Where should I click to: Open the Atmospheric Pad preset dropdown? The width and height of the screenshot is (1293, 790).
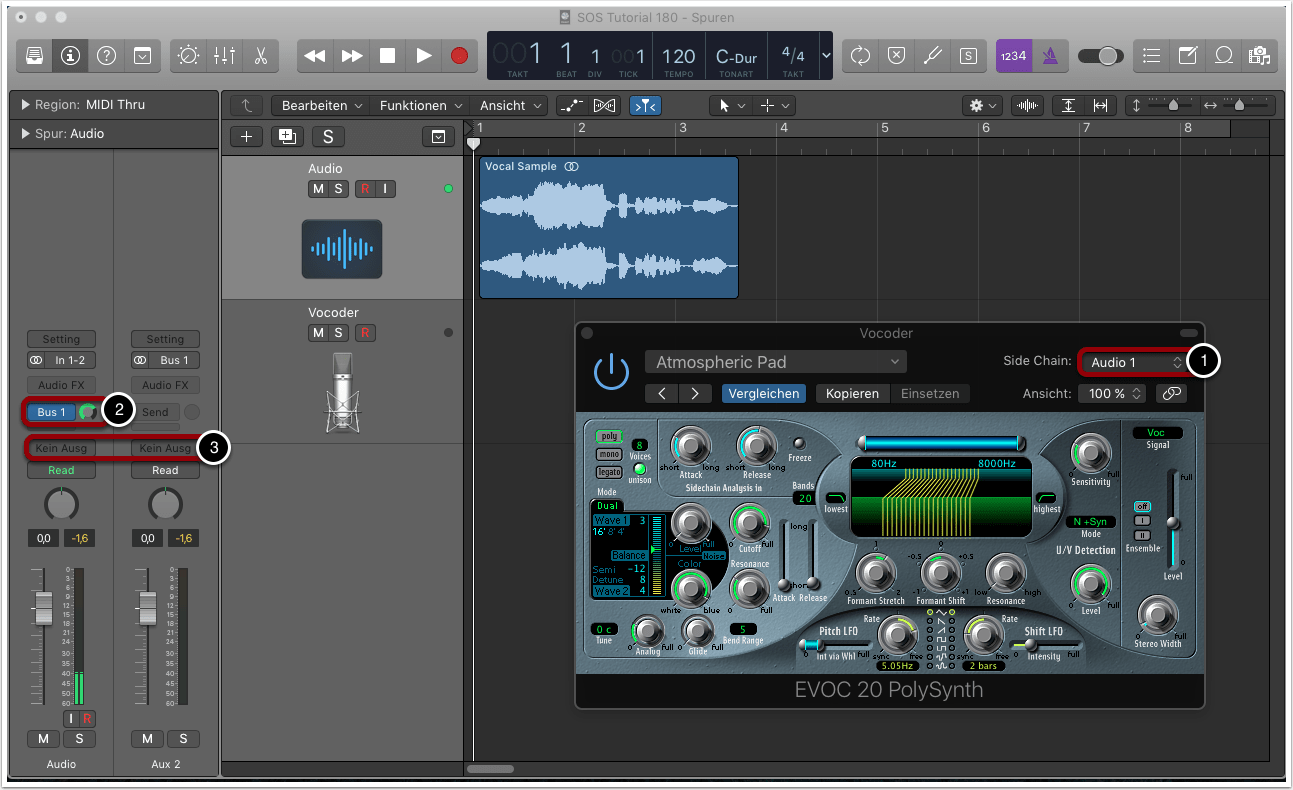[775, 362]
